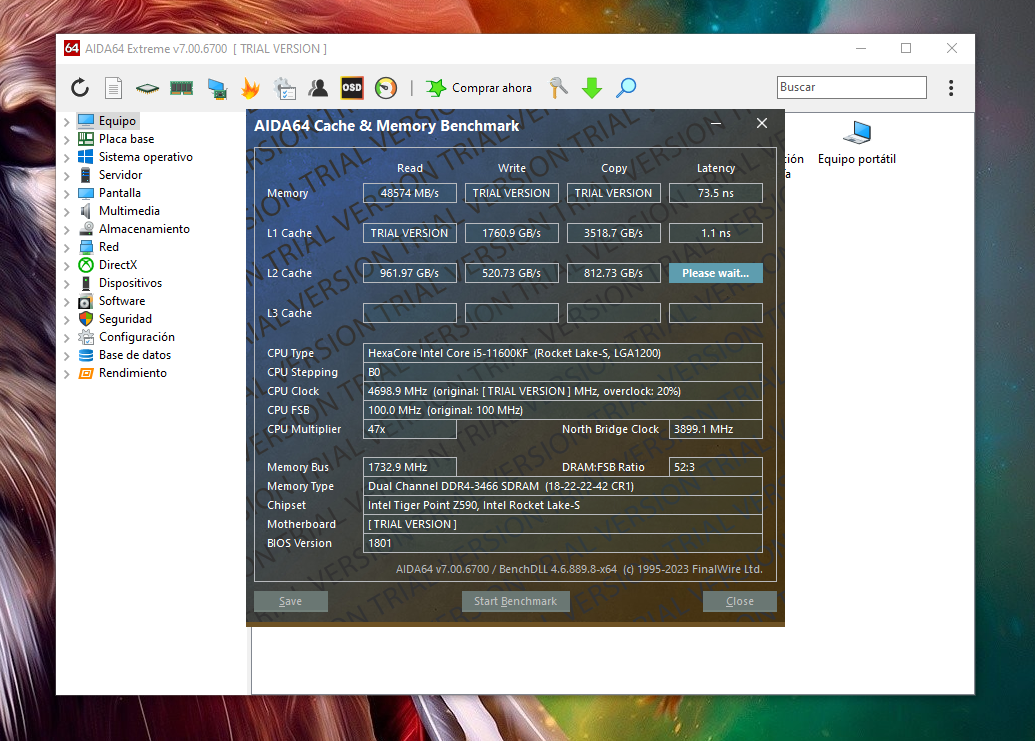Screen dimensions: 1035x741
Task: Click the Configuración settings icon
Action: 86,337
